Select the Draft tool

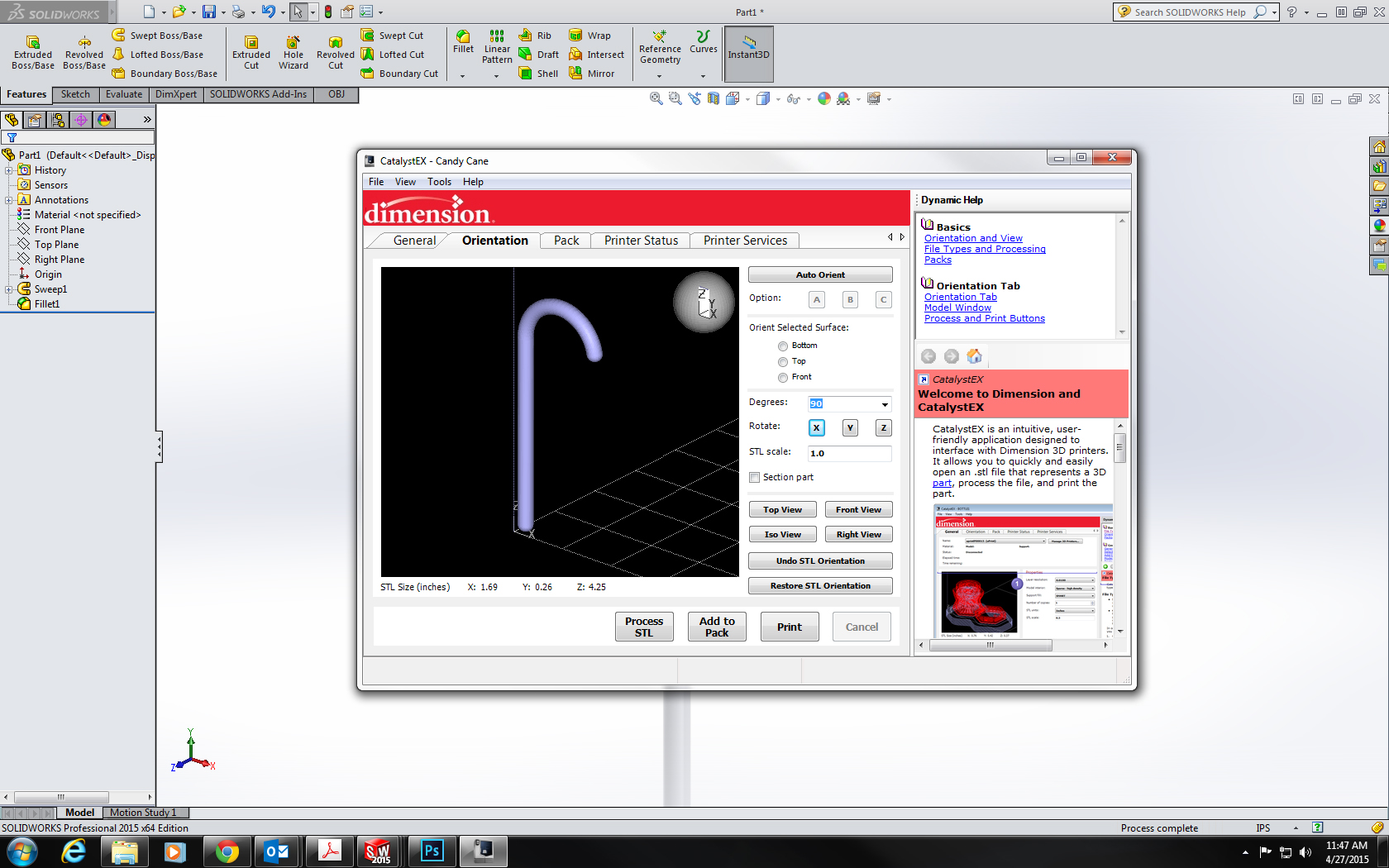pyautogui.click(x=538, y=55)
